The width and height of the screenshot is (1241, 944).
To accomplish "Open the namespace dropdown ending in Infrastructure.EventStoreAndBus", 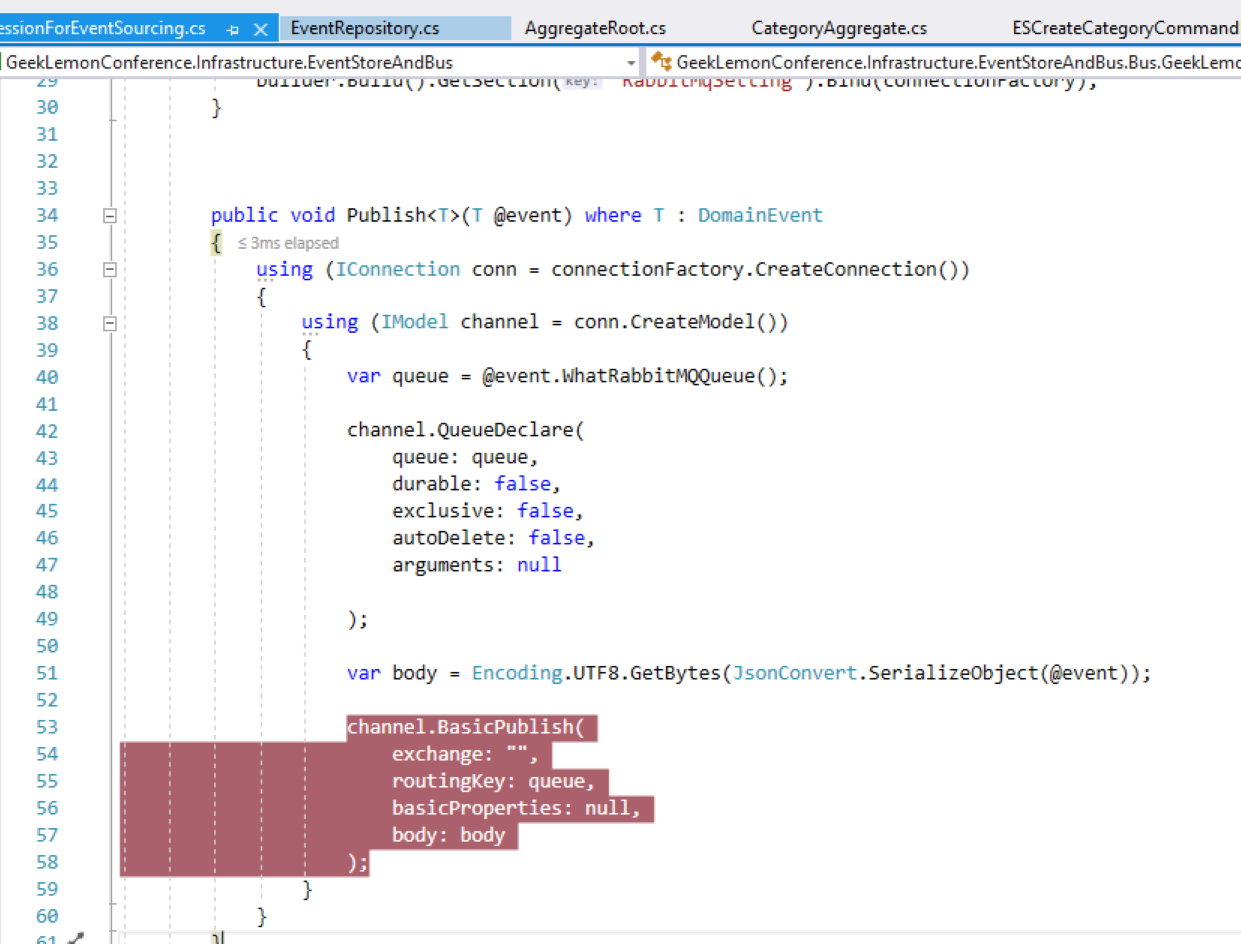I will (x=320, y=63).
